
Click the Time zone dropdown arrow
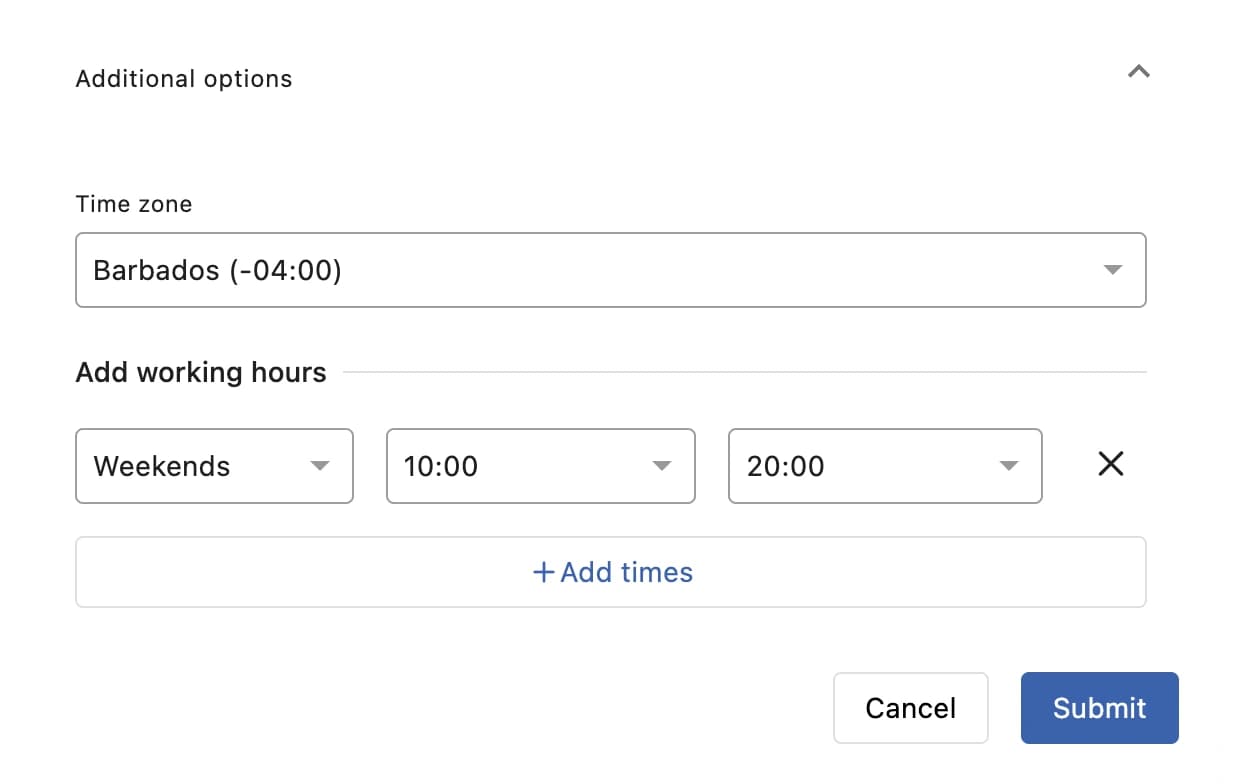[x=1112, y=270]
